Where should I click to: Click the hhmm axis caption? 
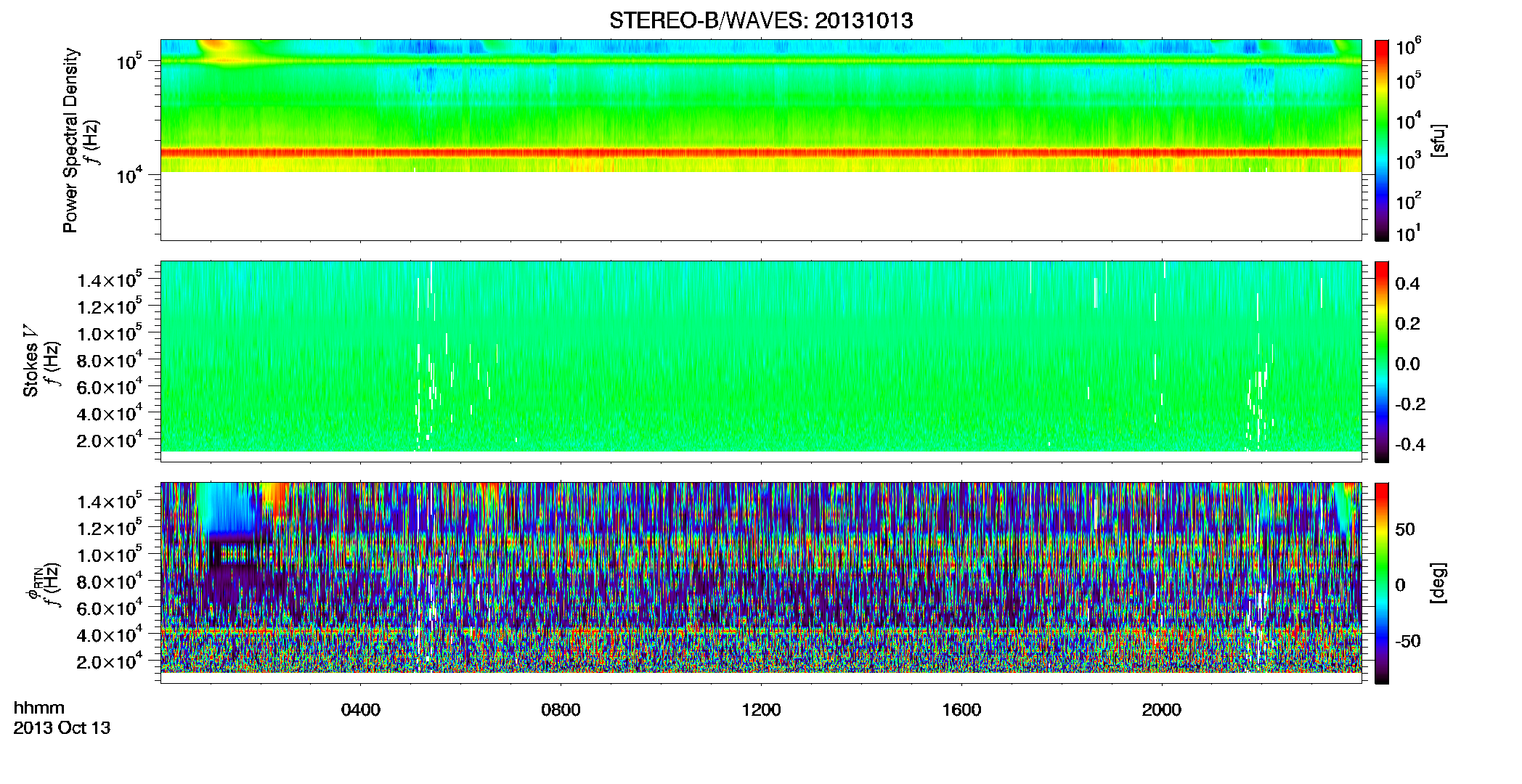click(x=39, y=708)
